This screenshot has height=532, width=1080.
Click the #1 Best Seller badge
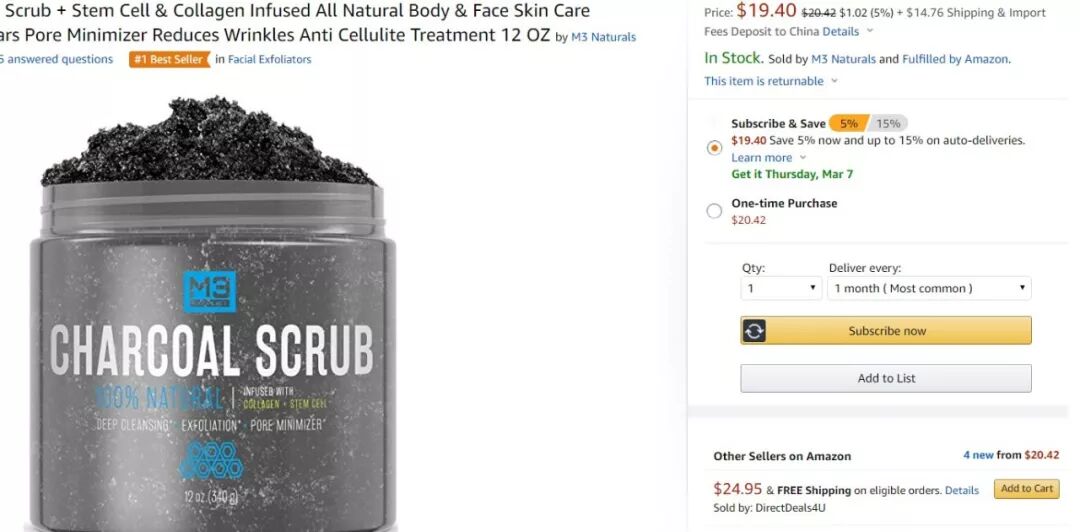(x=169, y=59)
